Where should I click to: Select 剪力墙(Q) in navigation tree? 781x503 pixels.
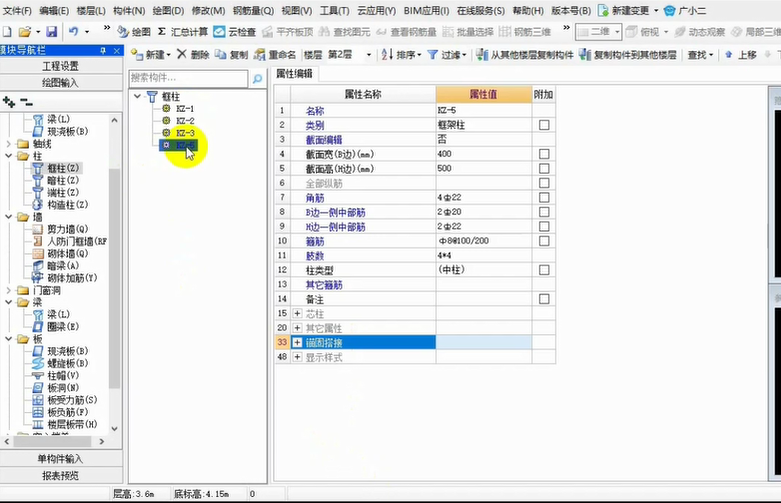(66, 229)
